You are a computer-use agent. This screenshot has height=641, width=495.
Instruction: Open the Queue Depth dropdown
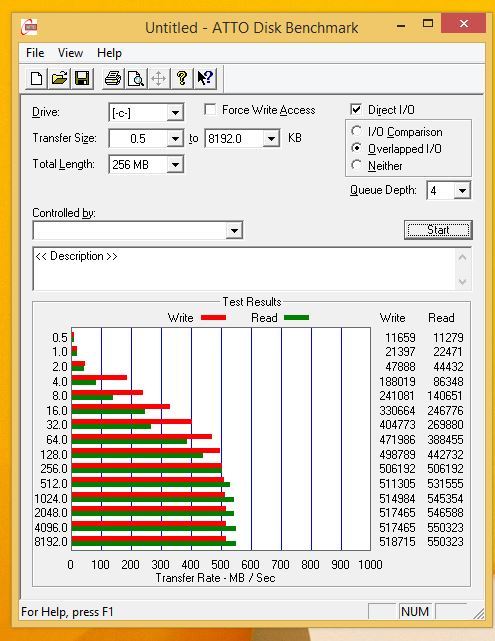(x=462, y=191)
